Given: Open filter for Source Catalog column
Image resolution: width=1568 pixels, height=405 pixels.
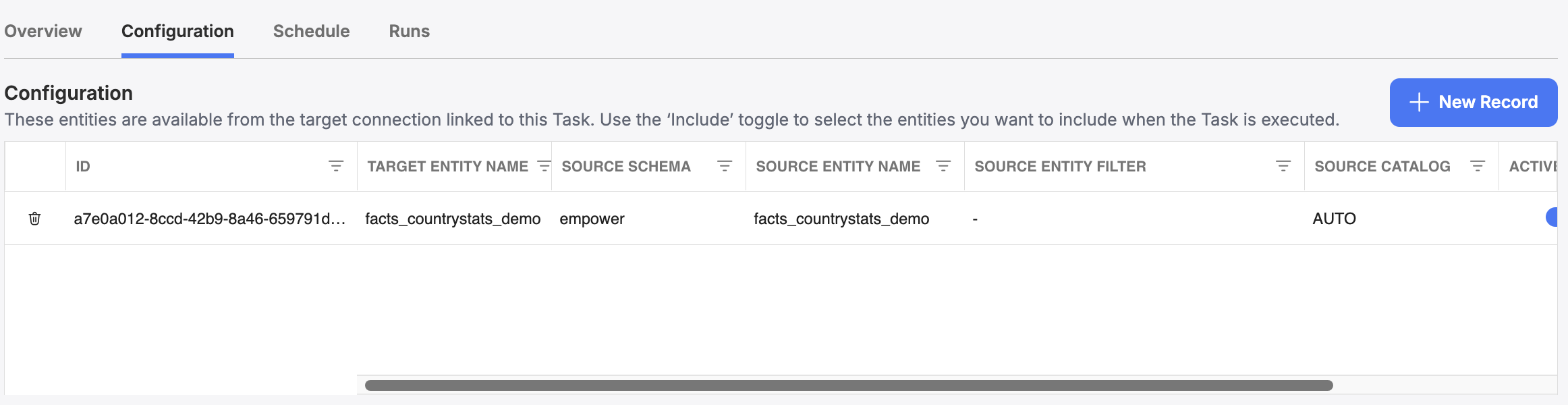Looking at the screenshot, I should [x=1478, y=166].
